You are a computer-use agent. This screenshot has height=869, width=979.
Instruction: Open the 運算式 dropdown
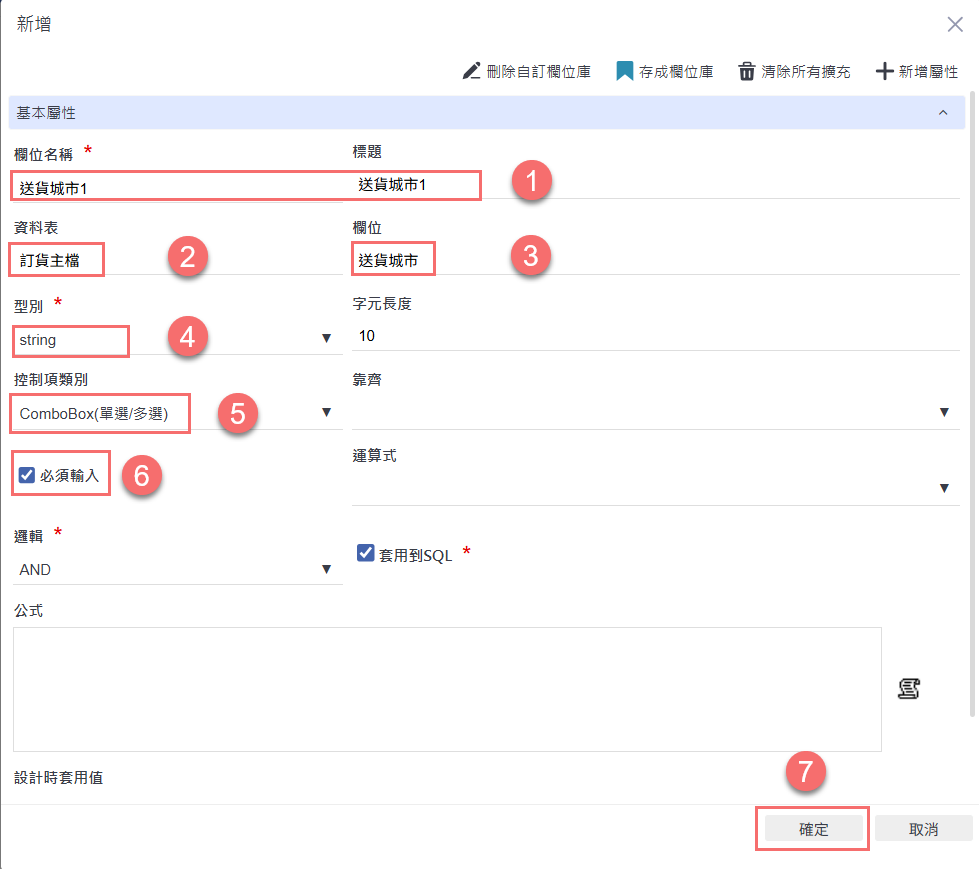(x=655, y=488)
